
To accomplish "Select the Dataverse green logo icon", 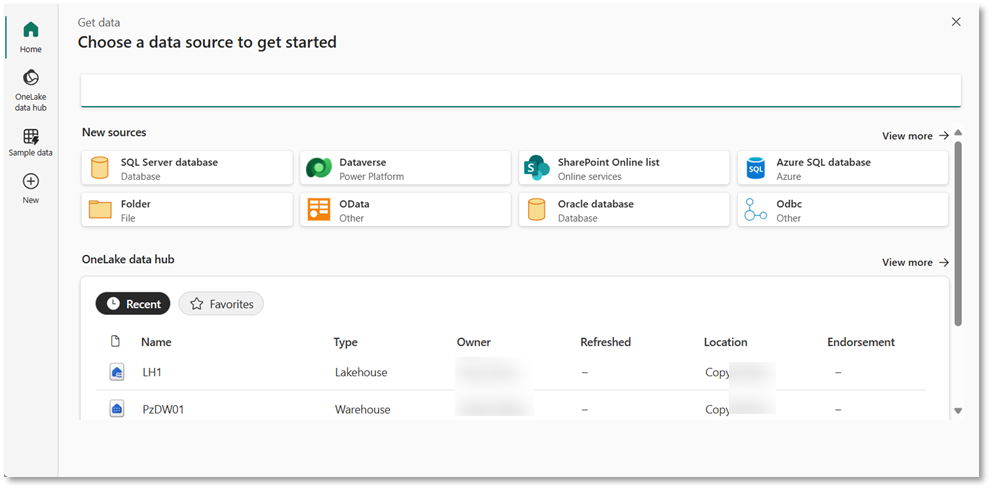I will tap(319, 168).
